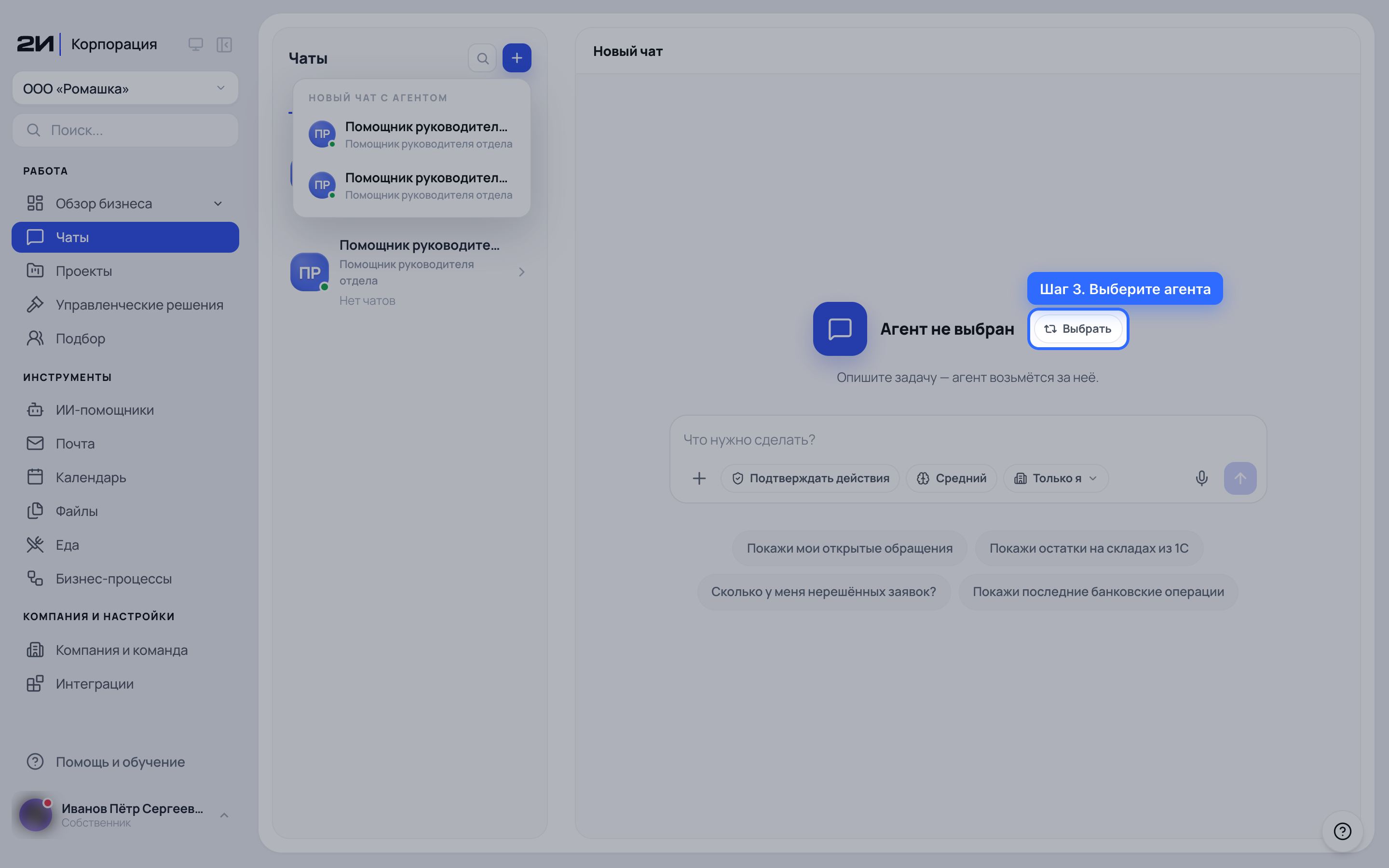
Task: Click the plus attach icon in message box
Action: pos(698,478)
